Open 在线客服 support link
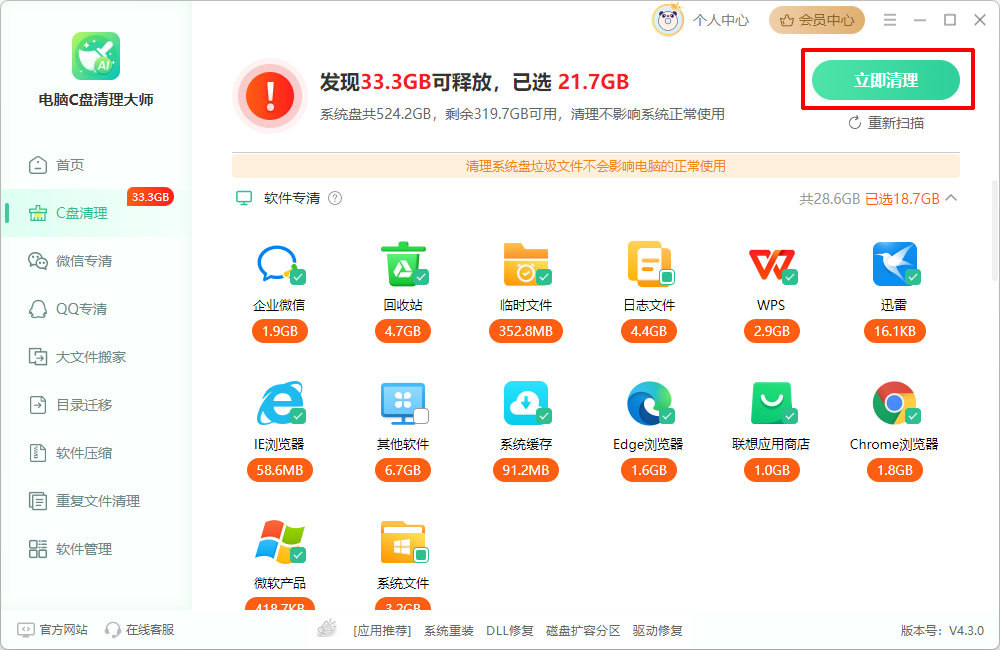 [140, 630]
